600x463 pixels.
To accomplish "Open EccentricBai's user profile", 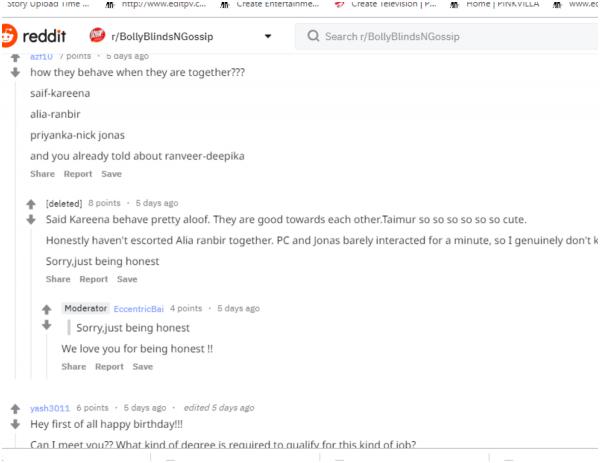I will 139,309.
